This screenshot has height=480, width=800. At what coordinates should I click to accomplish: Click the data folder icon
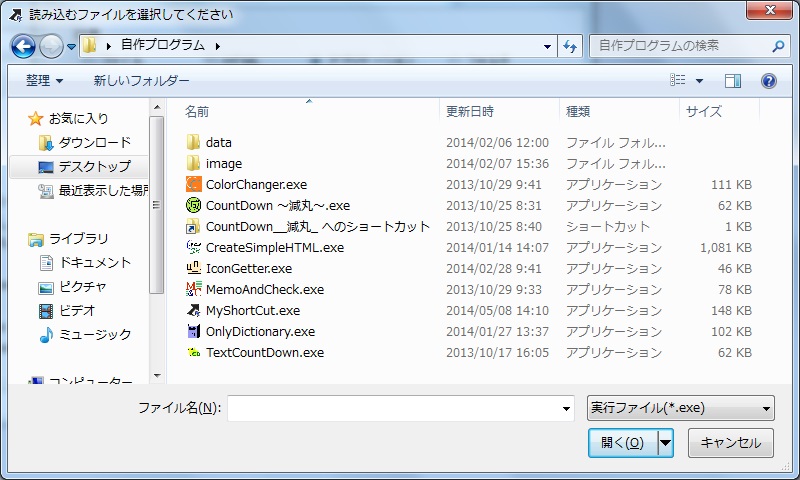pos(193,142)
